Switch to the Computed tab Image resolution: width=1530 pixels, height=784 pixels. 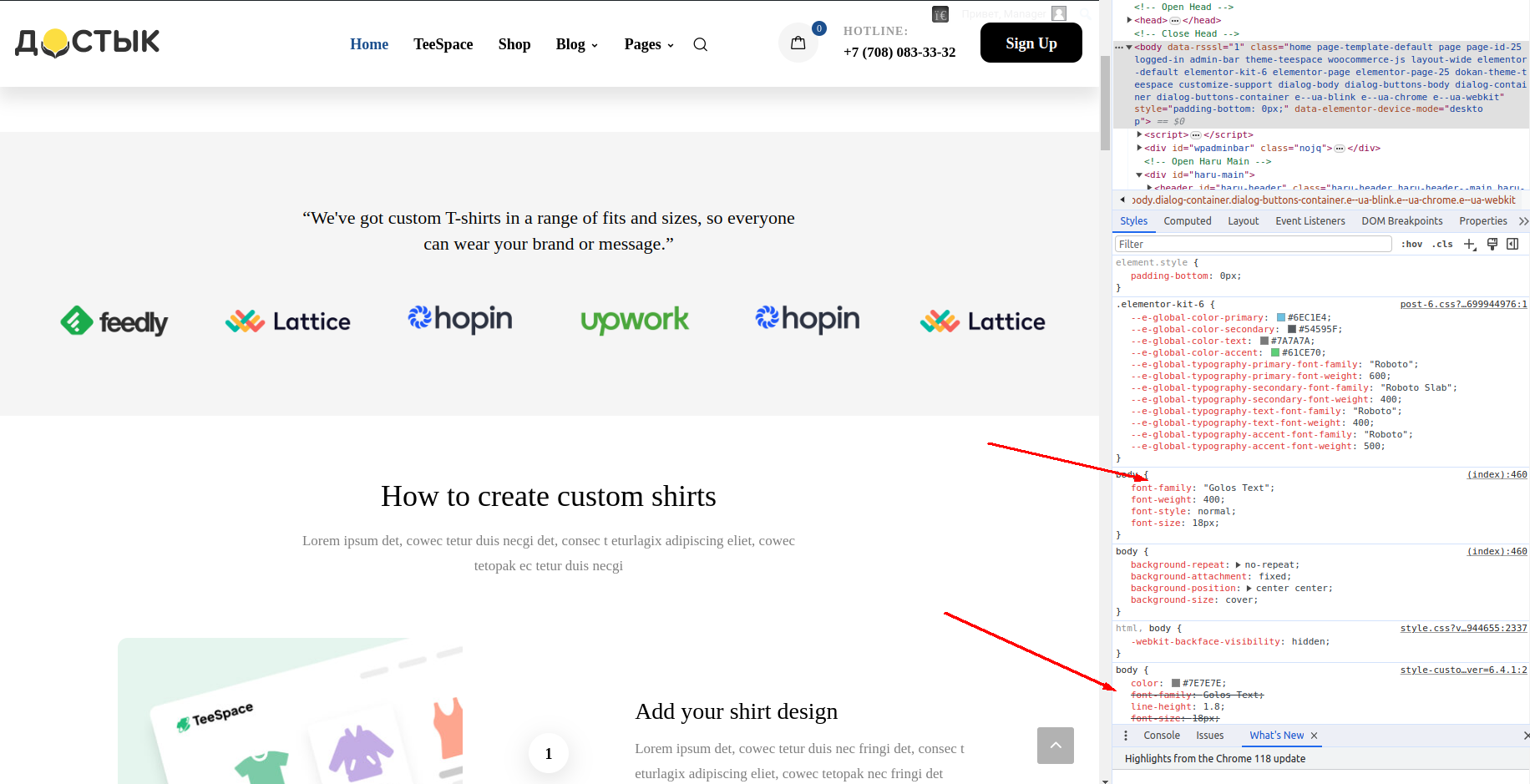pos(1187,221)
